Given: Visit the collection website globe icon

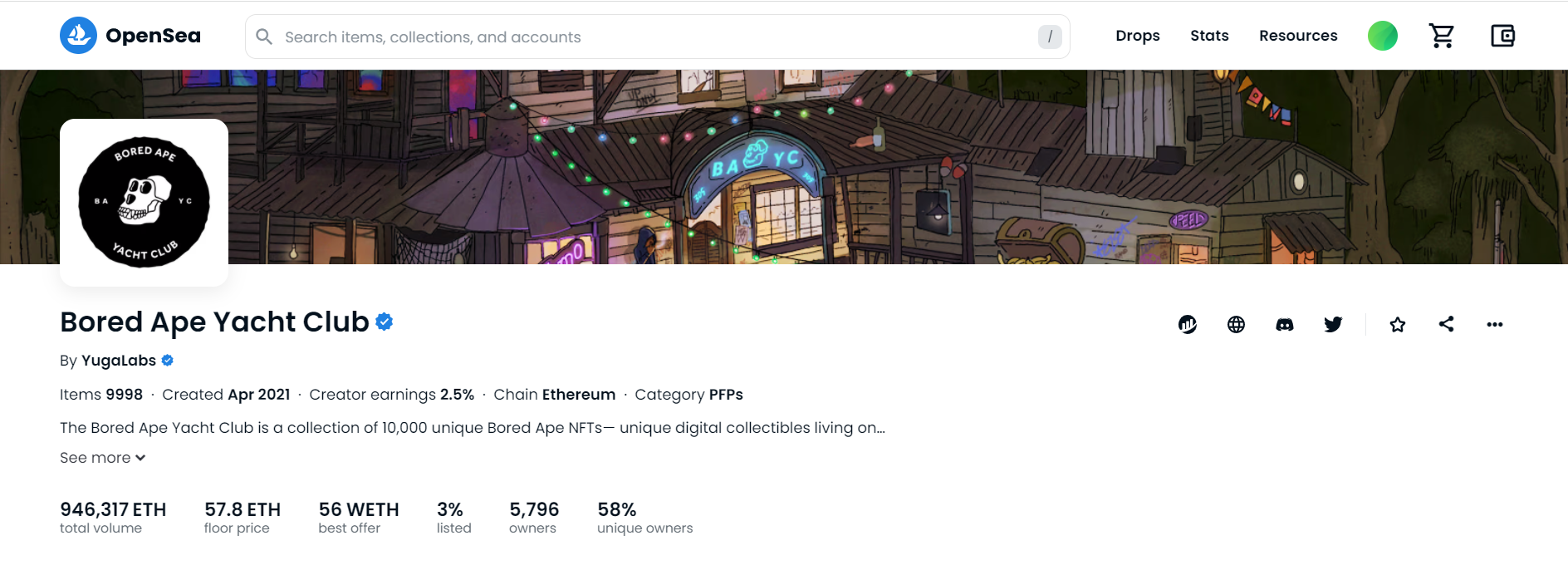Looking at the screenshot, I should [x=1236, y=324].
